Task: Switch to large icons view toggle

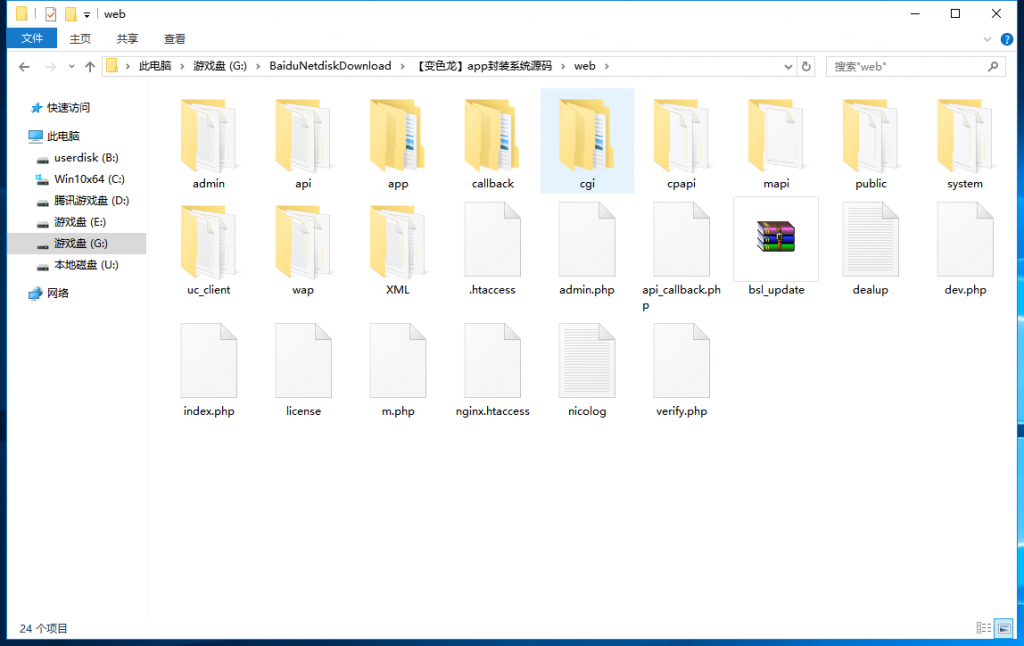Action: click(1004, 628)
